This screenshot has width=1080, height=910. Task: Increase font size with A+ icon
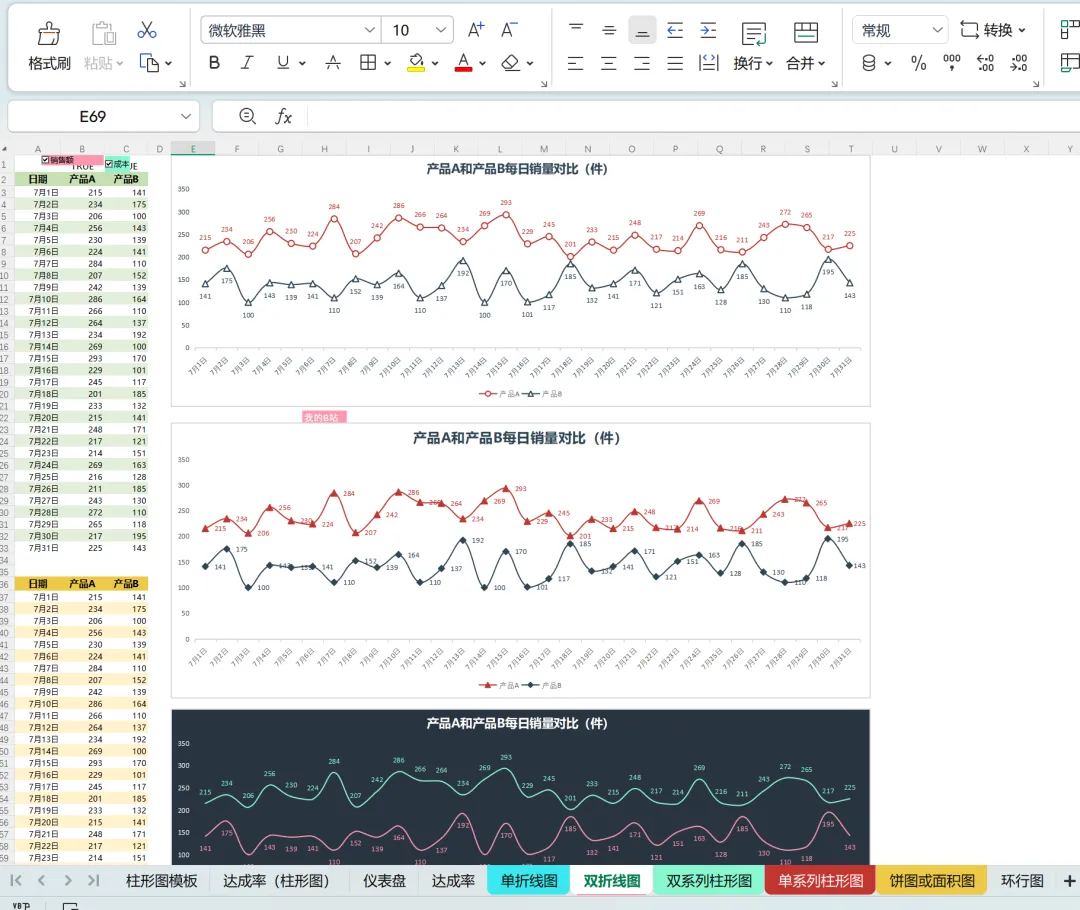click(475, 30)
